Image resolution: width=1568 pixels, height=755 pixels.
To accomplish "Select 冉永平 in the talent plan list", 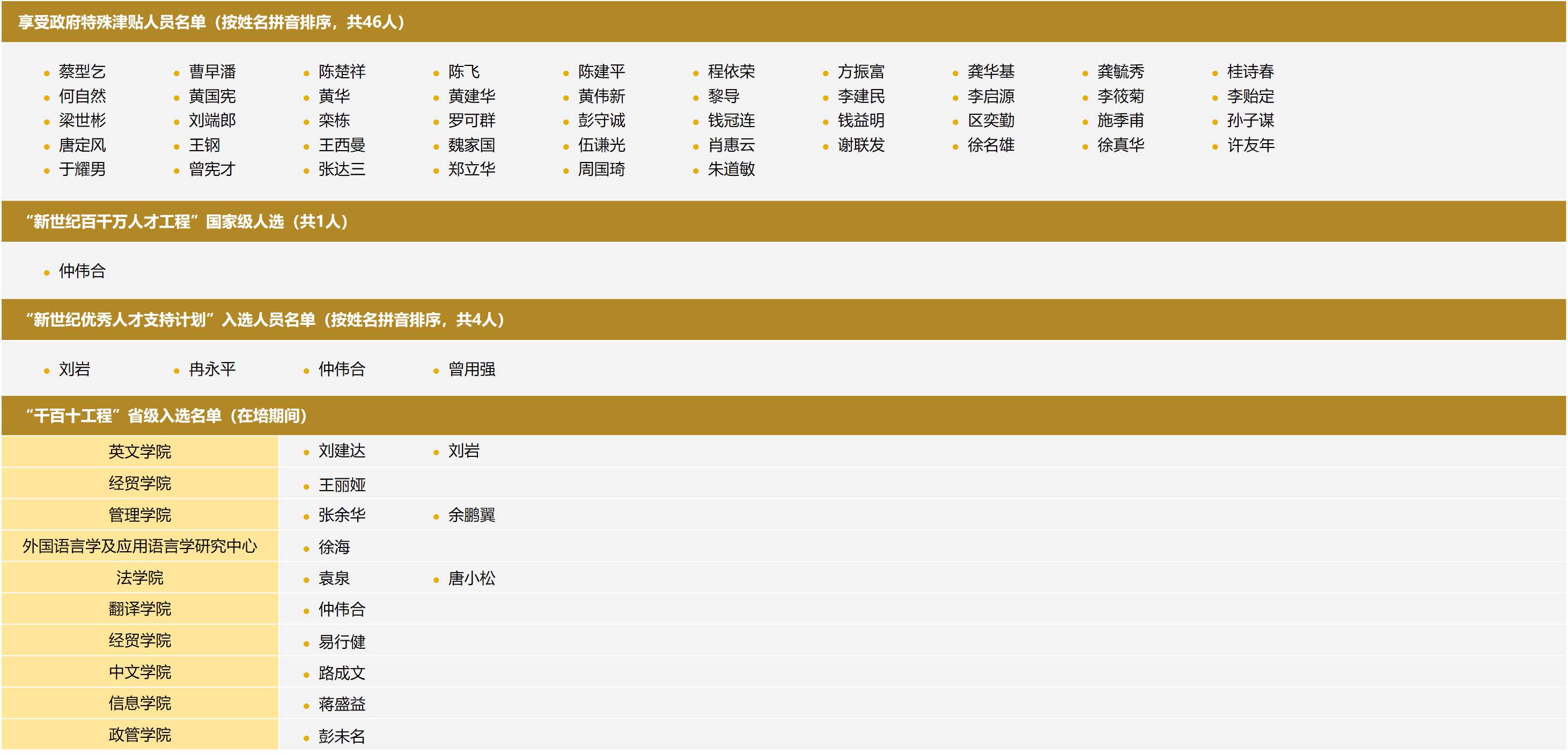I will (x=212, y=369).
